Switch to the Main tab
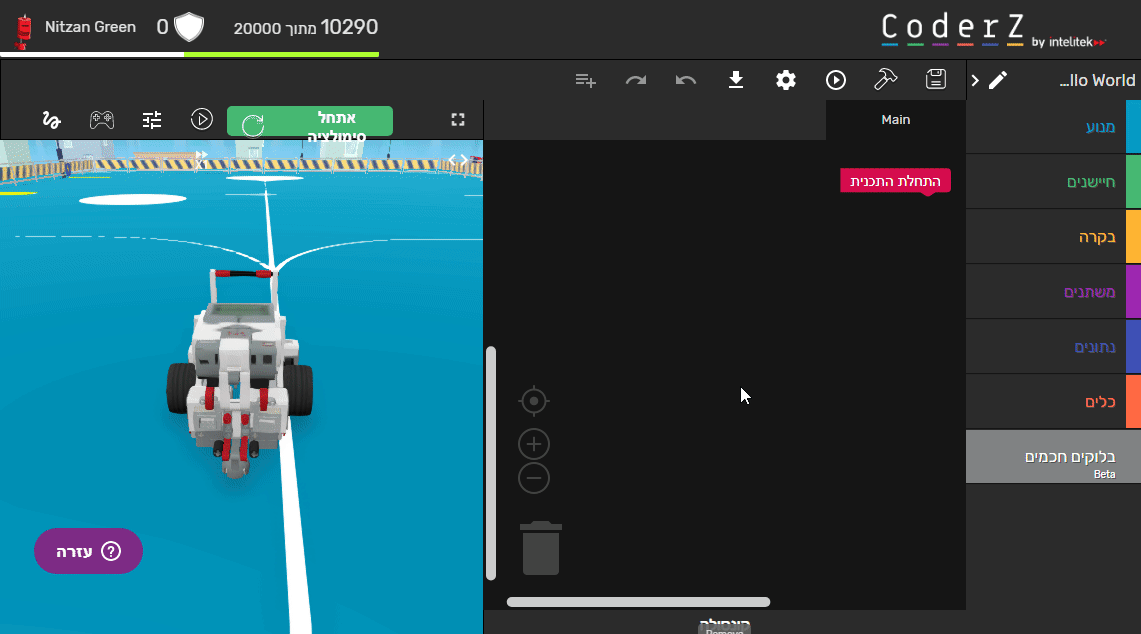Screen dimensions: 1141x634 point(895,120)
